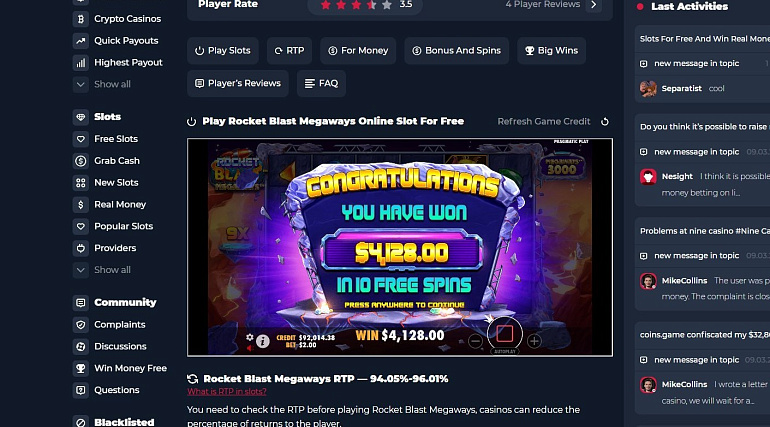
Task: Stop autoplay with the red square button
Action: pyautogui.click(x=505, y=334)
